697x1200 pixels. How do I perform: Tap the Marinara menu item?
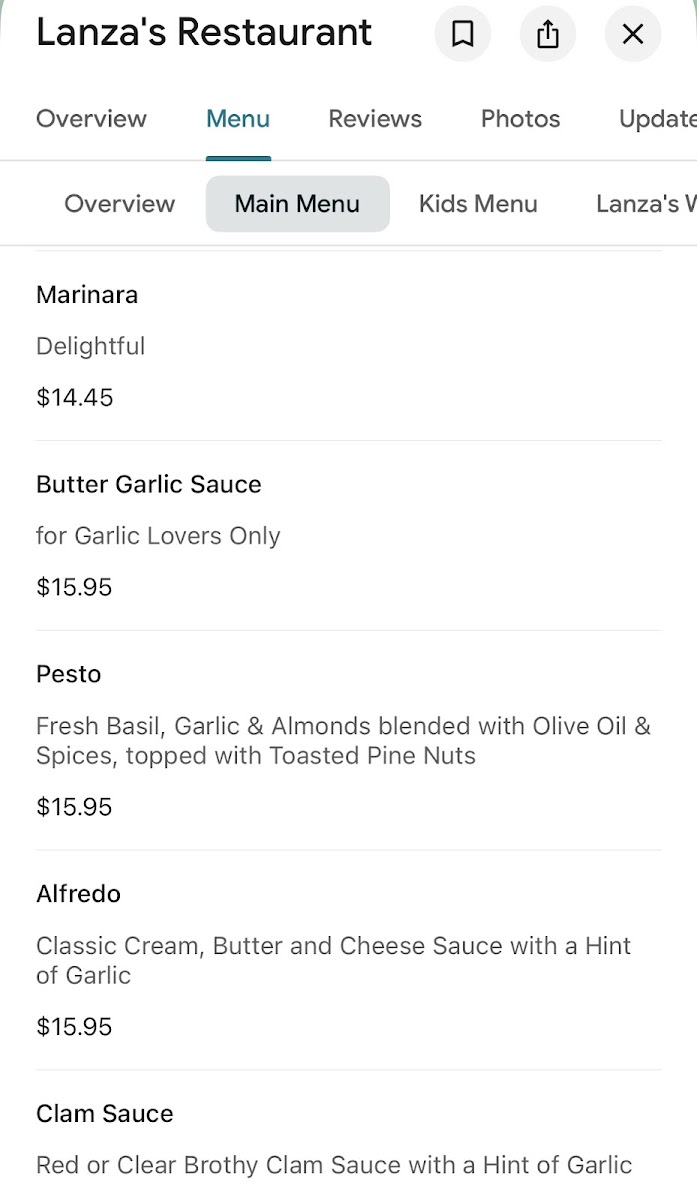pos(87,295)
